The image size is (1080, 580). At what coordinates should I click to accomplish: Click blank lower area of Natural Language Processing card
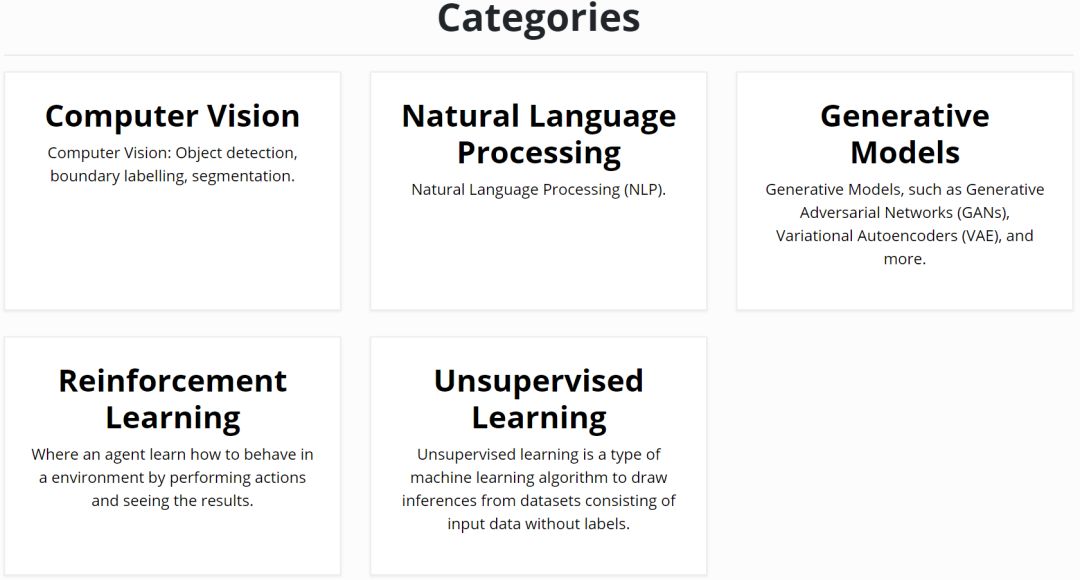(538, 255)
